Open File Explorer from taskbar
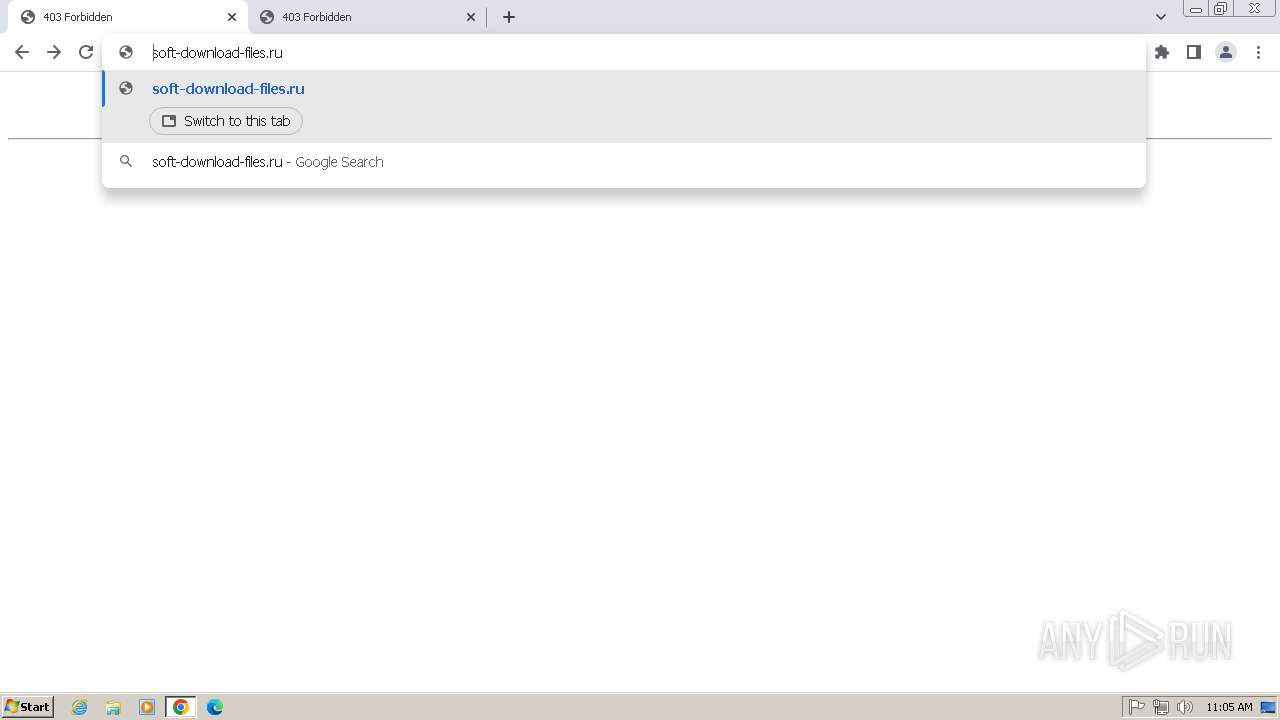Screen dimensions: 1280x720 [113, 707]
